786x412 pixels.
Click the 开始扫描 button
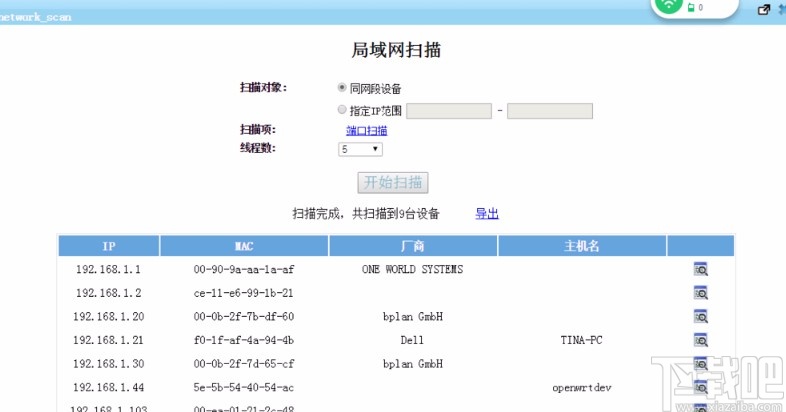click(x=392, y=182)
